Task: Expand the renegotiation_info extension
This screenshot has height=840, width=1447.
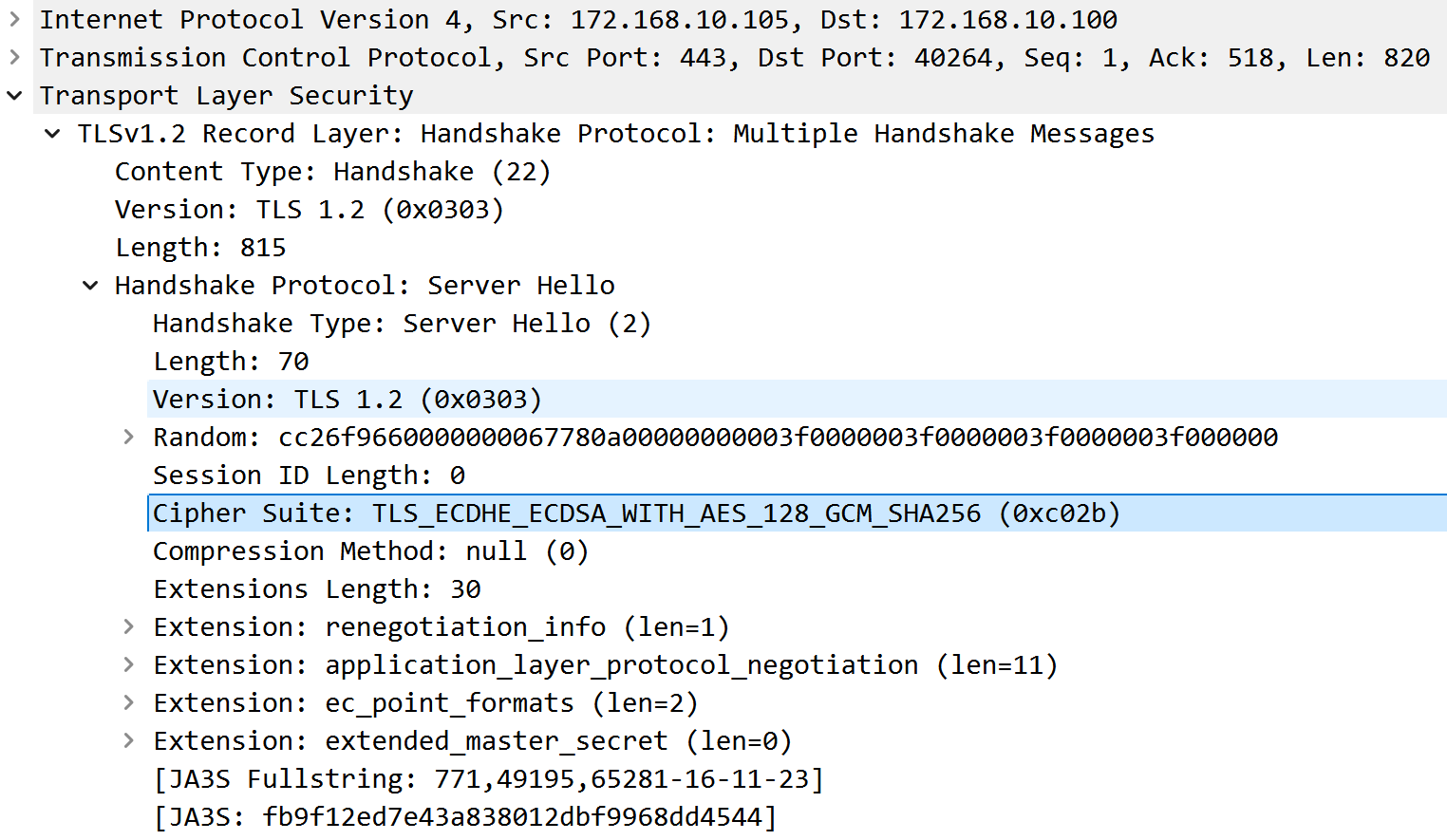Action: 128,626
